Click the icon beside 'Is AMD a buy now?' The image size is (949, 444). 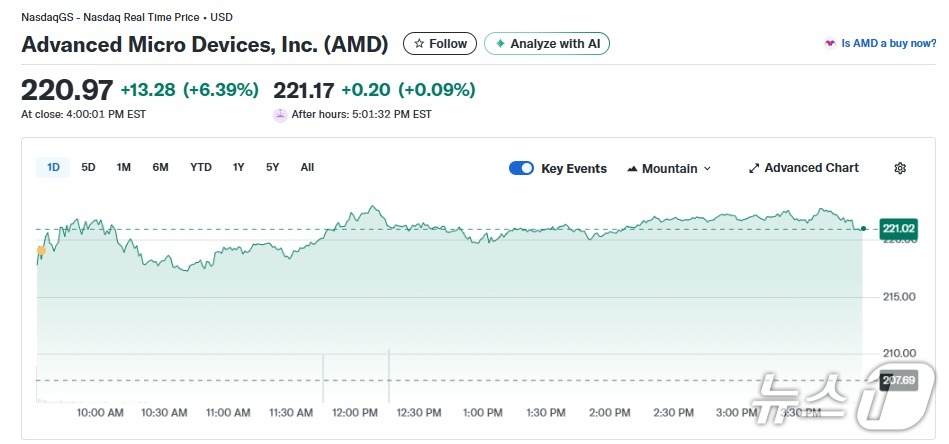(829, 44)
